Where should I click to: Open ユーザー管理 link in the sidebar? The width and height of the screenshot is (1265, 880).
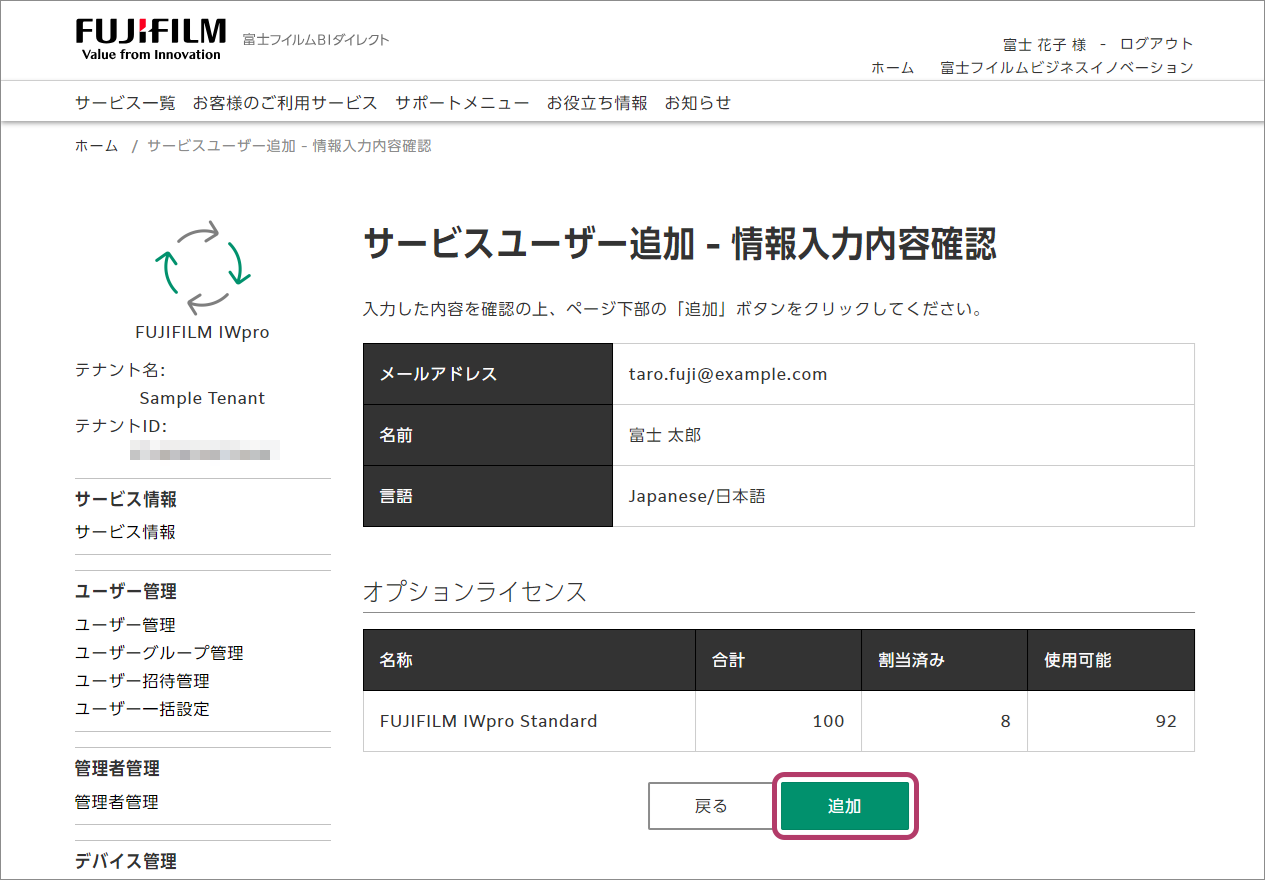tap(125, 625)
